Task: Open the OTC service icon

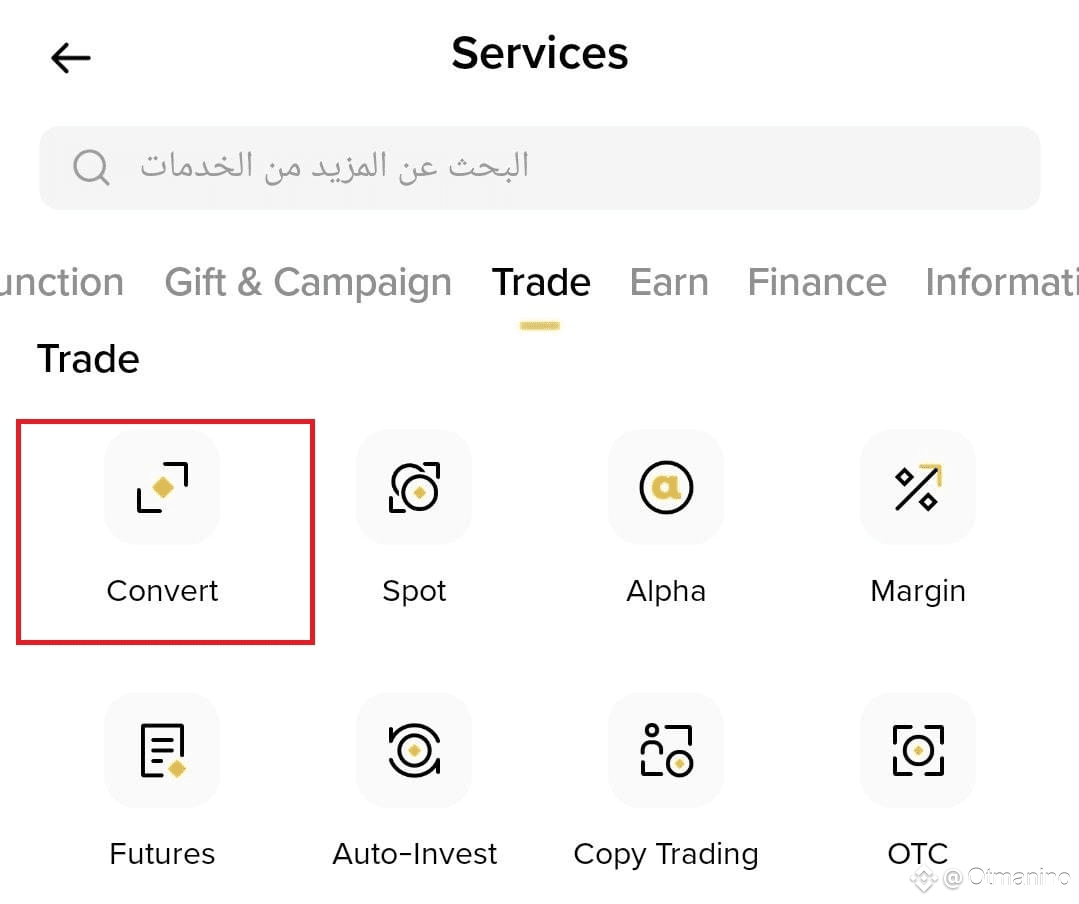Action: pyautogui.click(x=918, y=750)
